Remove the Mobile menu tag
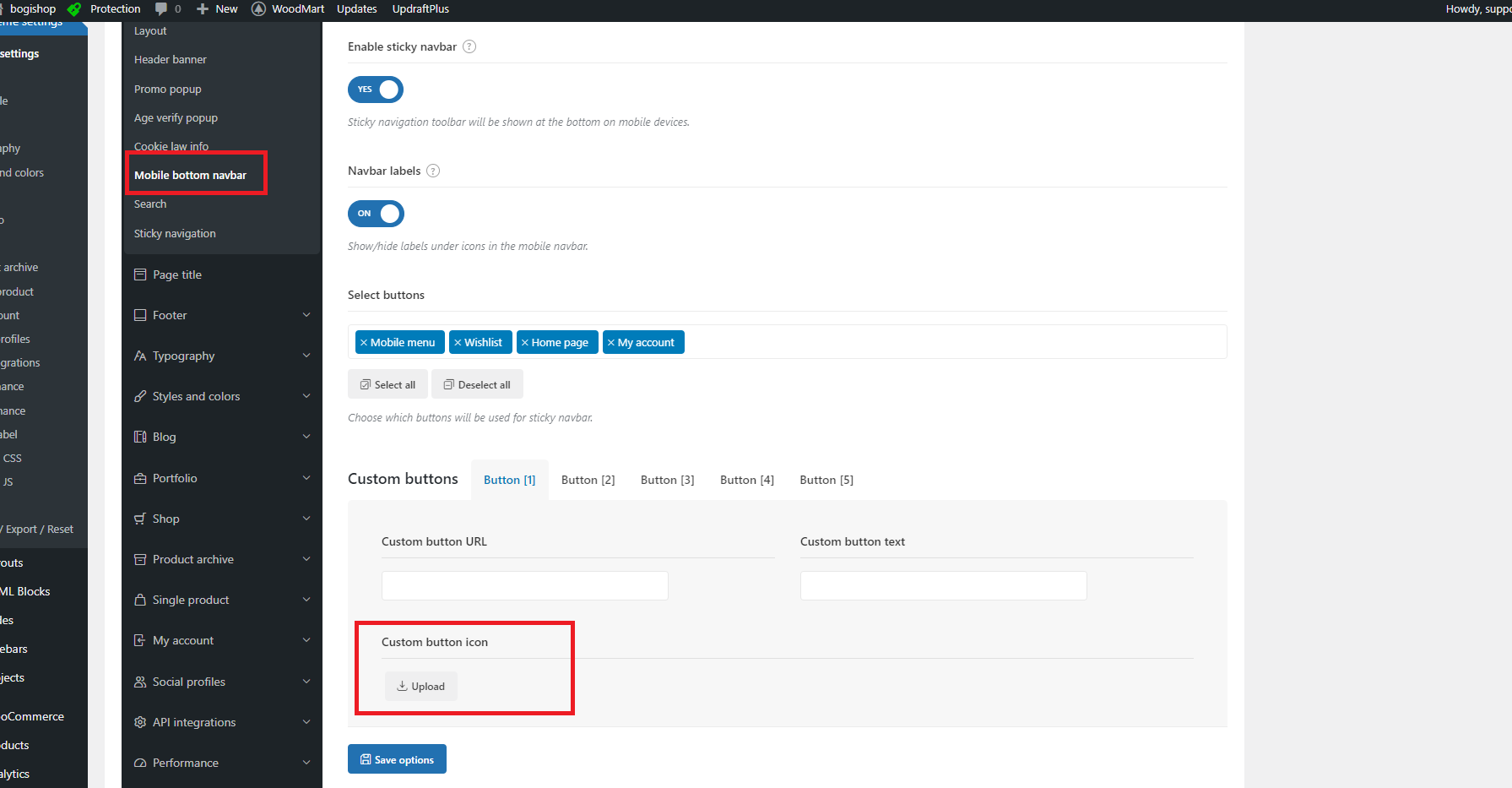Image resolution: width=1512 pixels, height=788 pixels. pos(364,343)
